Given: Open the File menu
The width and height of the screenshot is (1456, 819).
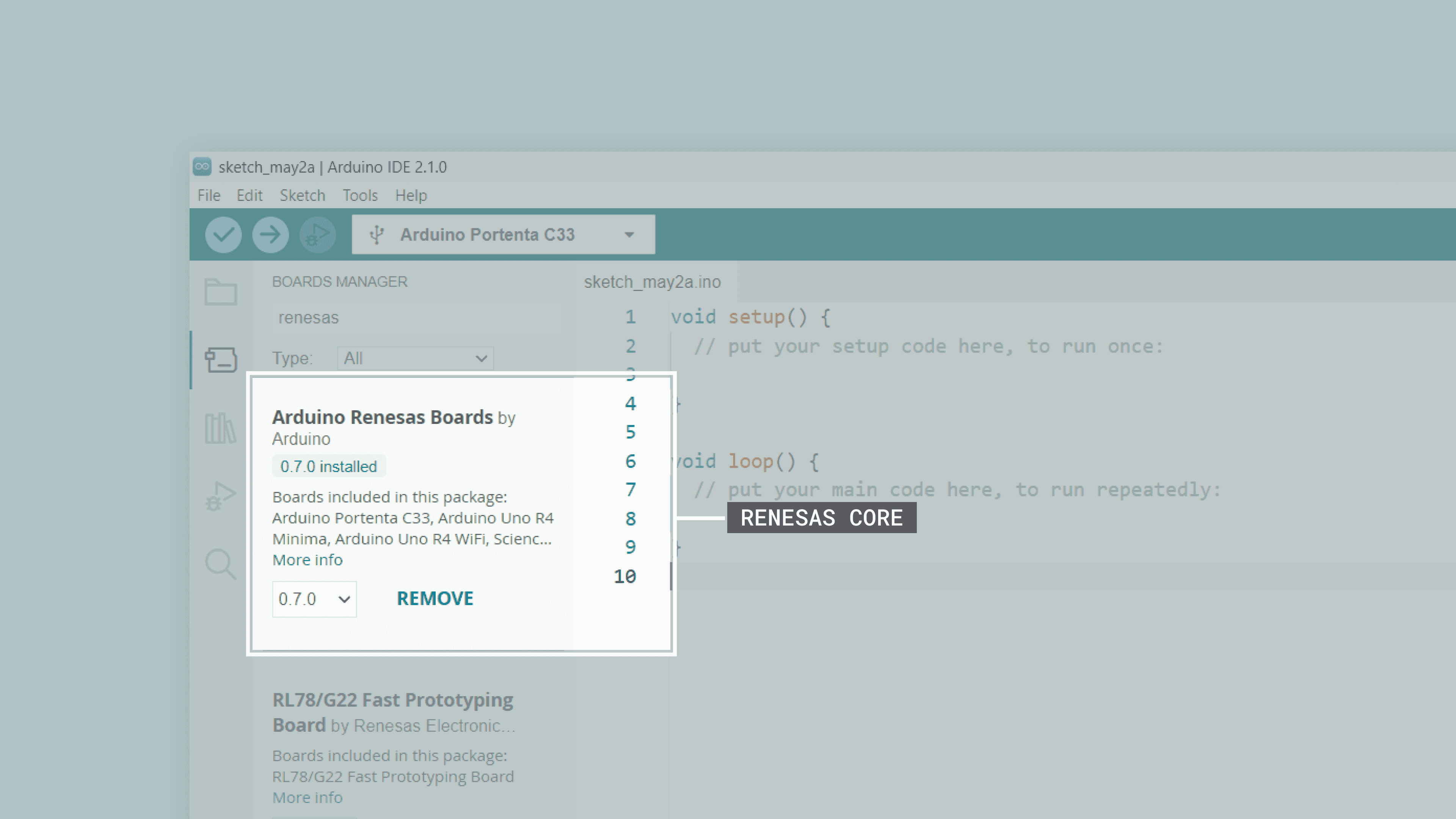Looking at the screenshot, I should click(x=209, y=196).
